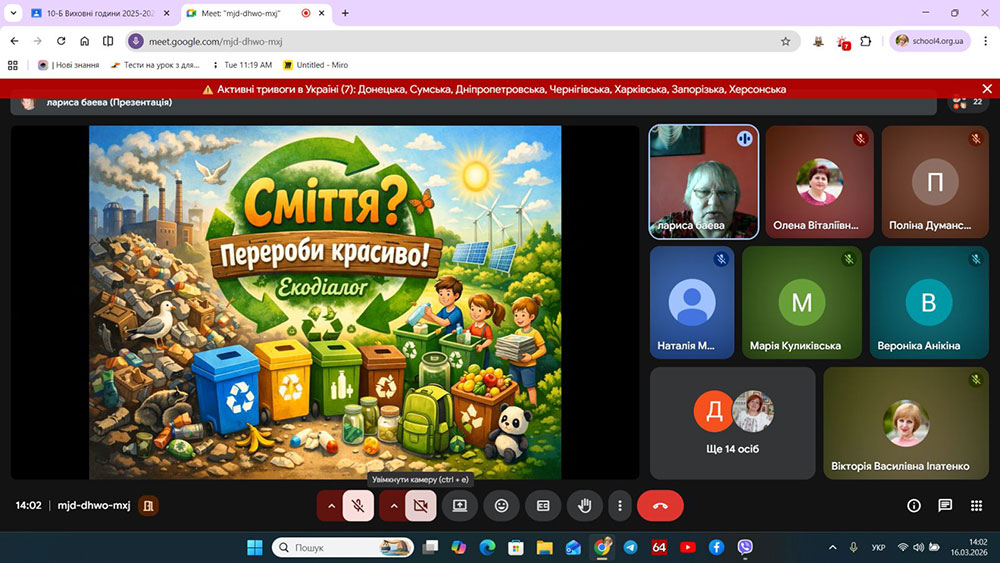Open the Нові знання bookmark
This screenshot has height=563, width=1000.
[68, 65]
